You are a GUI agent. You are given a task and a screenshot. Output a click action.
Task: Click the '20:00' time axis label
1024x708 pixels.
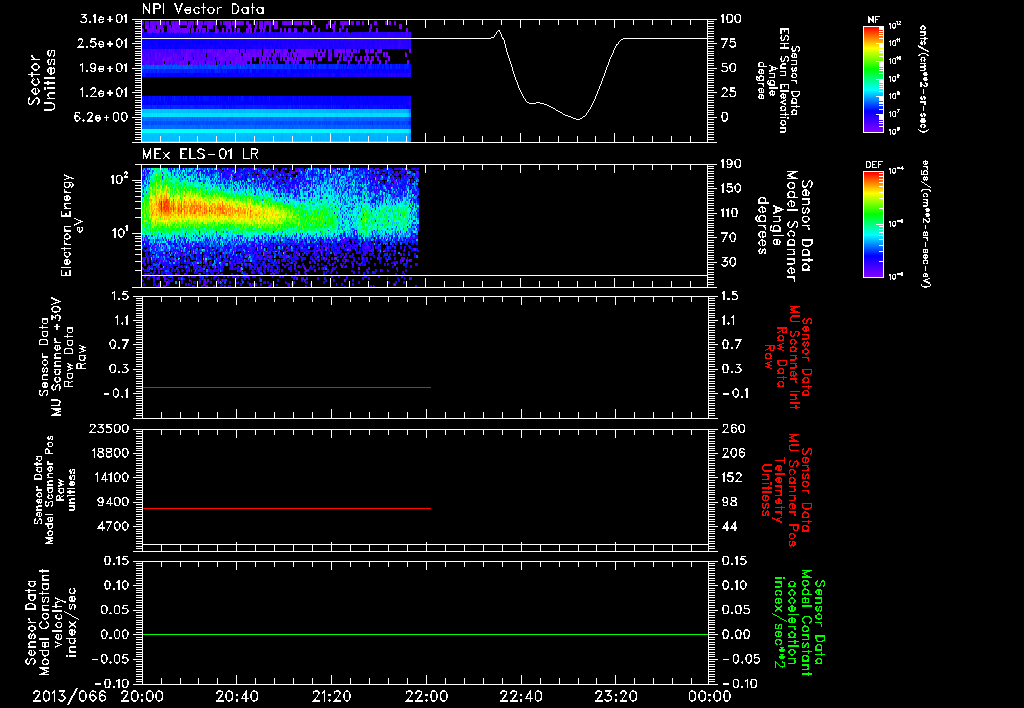coord(142,696)
